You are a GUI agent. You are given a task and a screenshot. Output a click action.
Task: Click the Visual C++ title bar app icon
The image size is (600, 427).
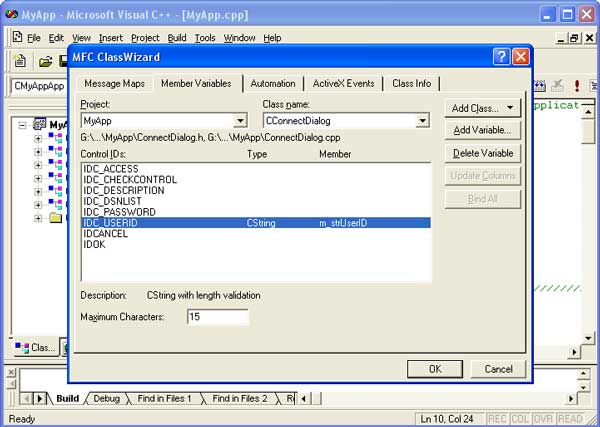point(11,15)
